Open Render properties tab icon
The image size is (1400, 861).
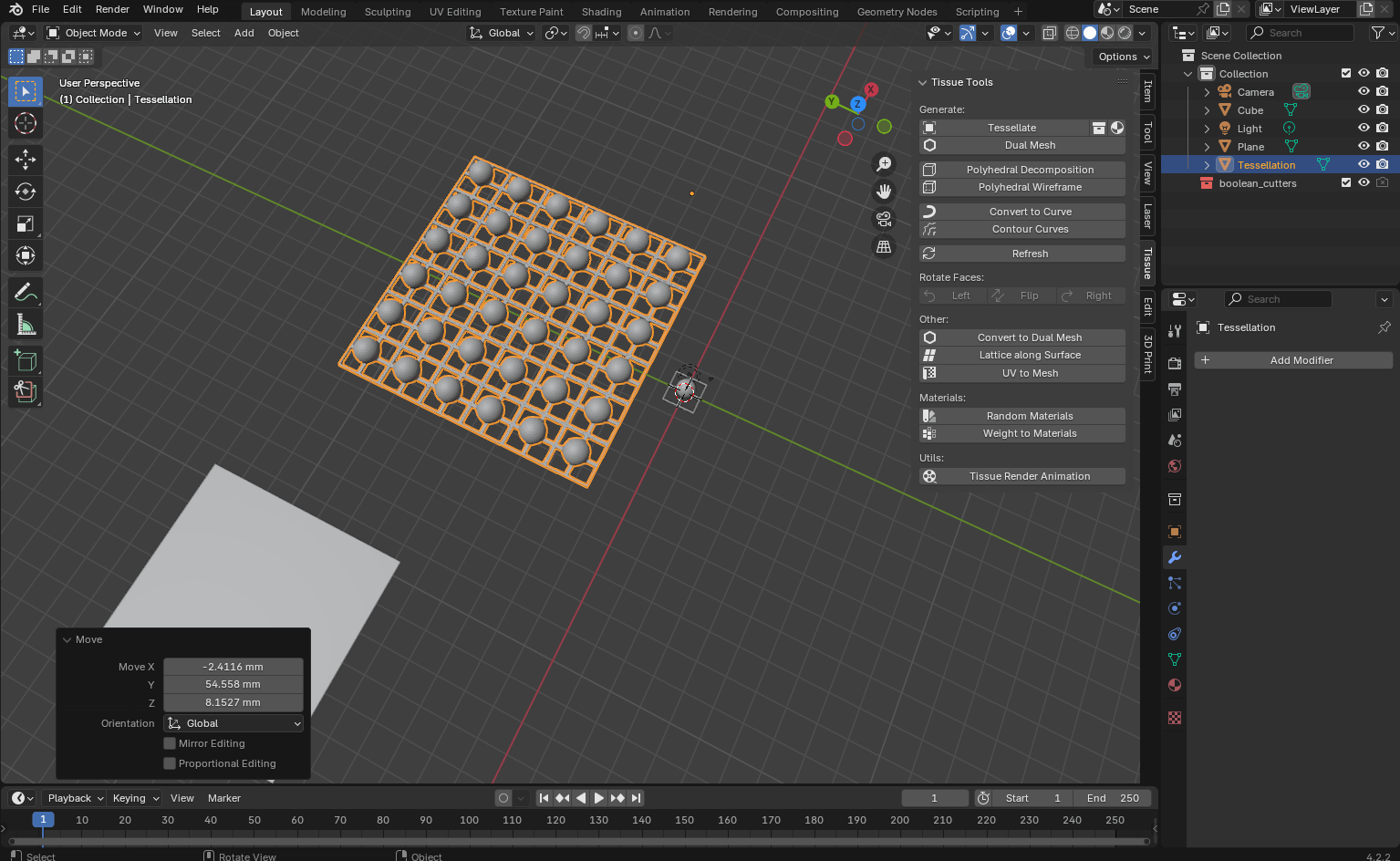[1175, 363]
